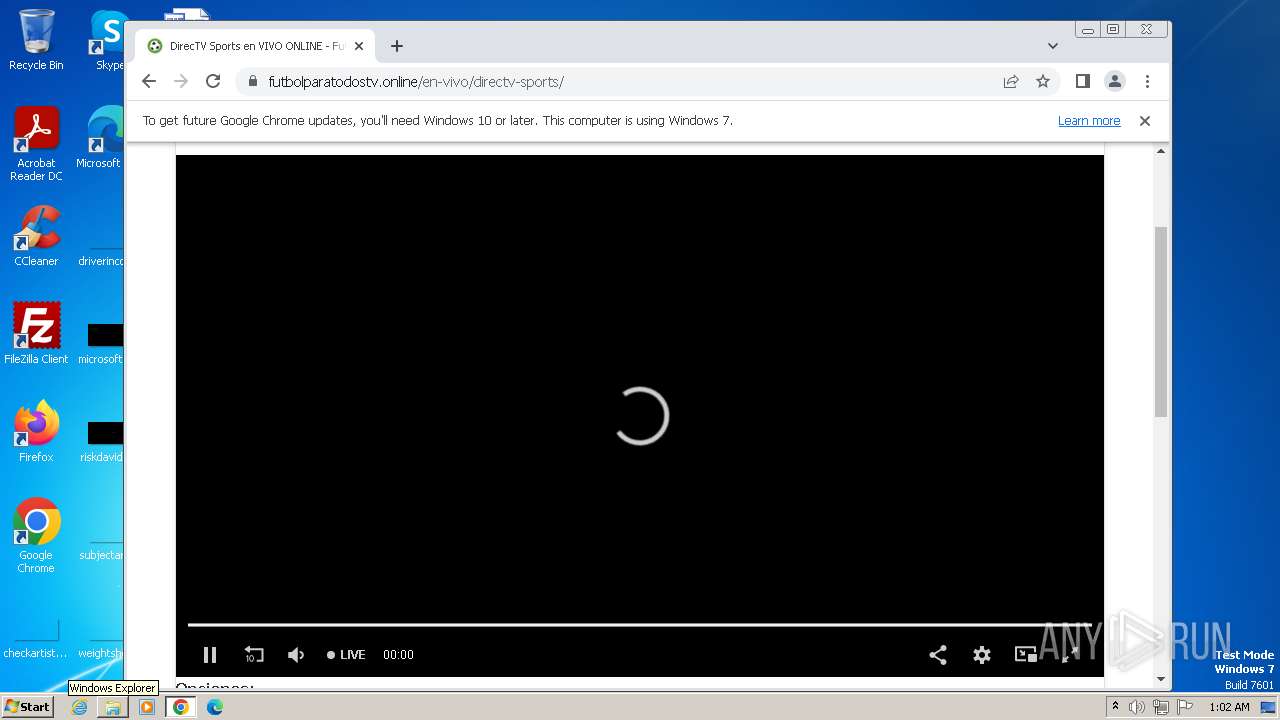Image resolution: width=1280 pixels, height=720 pixels.
Task: Toggle Chrome side panel
Action: [x=1082, y=81]
